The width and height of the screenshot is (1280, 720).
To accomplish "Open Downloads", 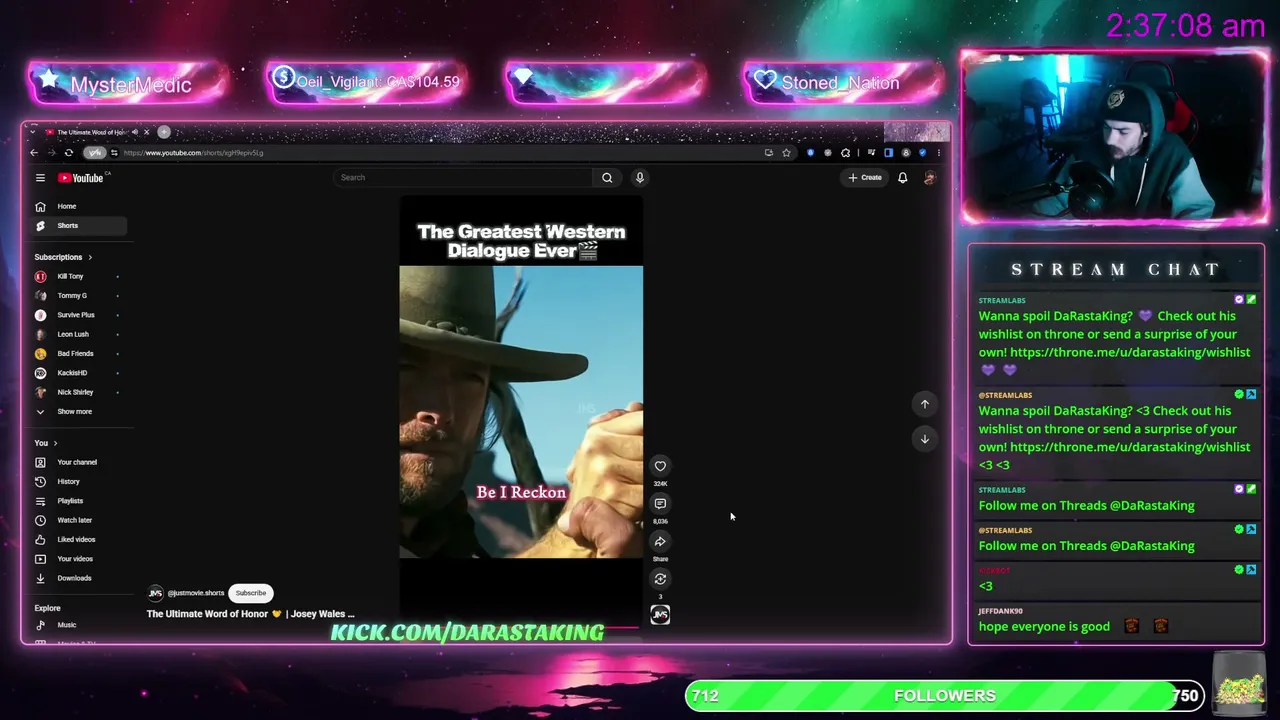I will [x=77, y=578].
